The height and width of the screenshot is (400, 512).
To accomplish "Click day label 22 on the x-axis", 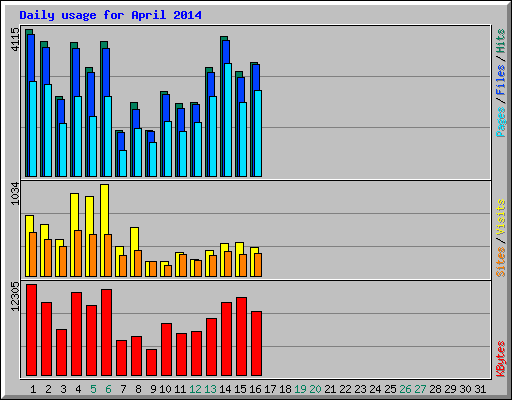I will click(345, 389).
